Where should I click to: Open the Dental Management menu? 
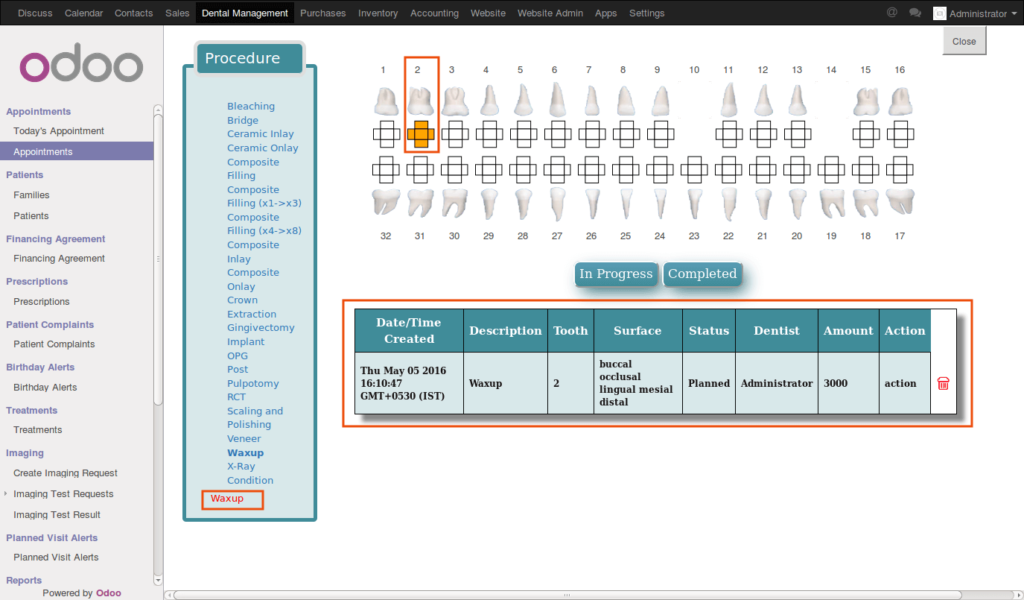point(245,12)
